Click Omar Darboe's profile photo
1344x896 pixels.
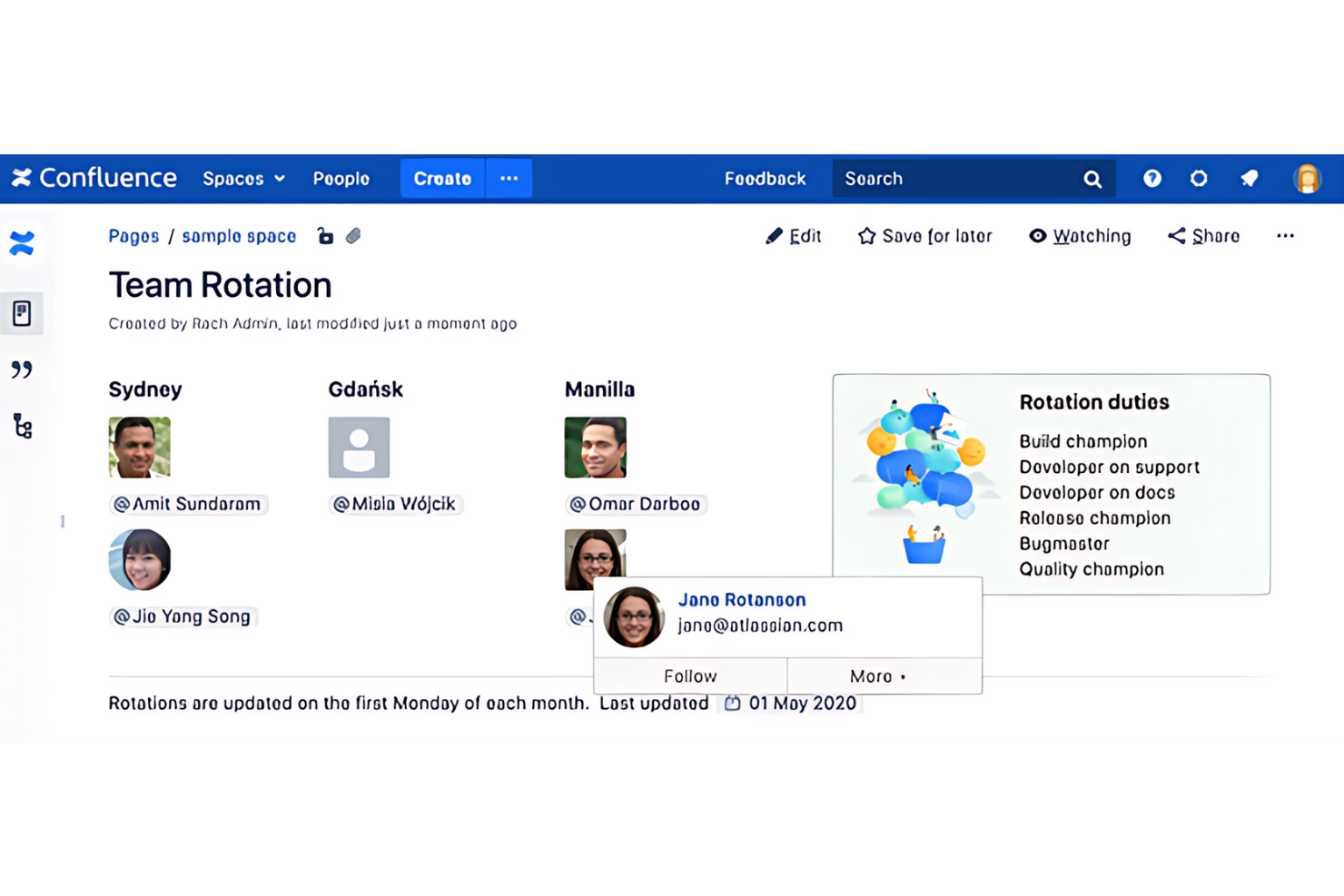pos(596,448)
